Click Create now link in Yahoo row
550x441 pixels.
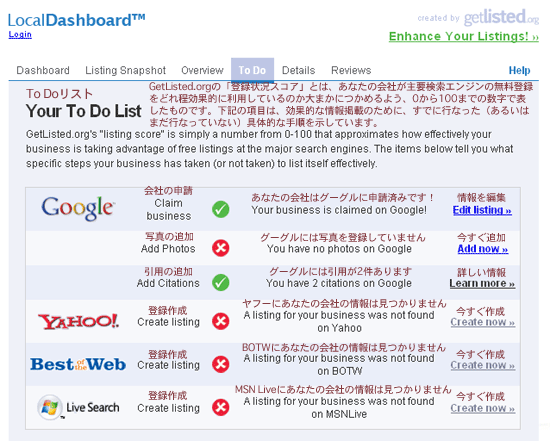point(483,322)
